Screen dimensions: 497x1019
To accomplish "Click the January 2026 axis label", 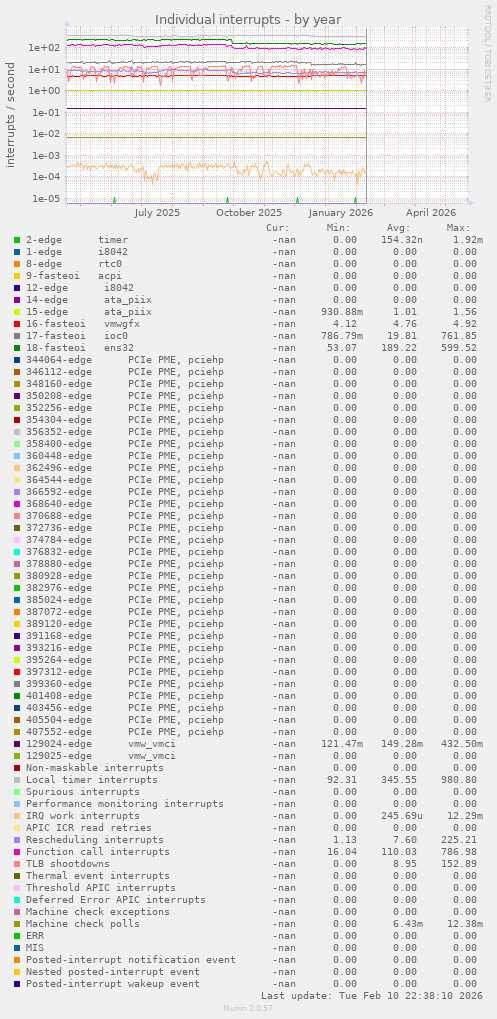I will (x=340, y=213).
